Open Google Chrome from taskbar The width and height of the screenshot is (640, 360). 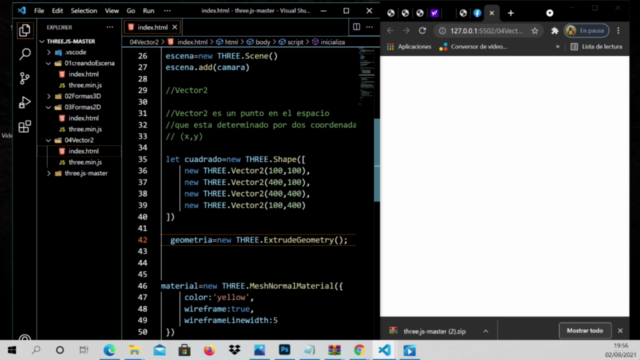359,350
